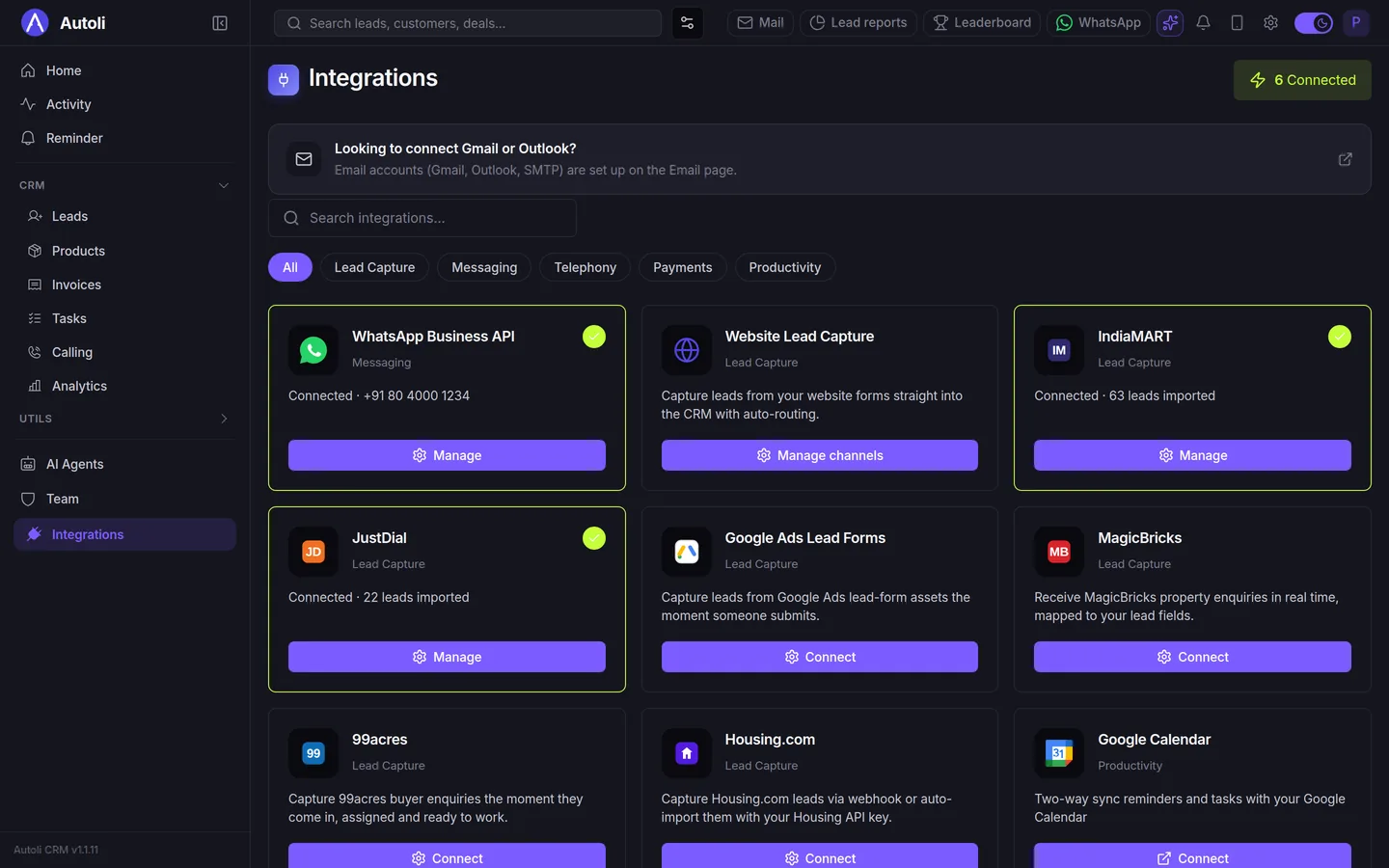The image size is (1389, 868).
Task: Open Team in the sidebar
Action: click(125, 499)
